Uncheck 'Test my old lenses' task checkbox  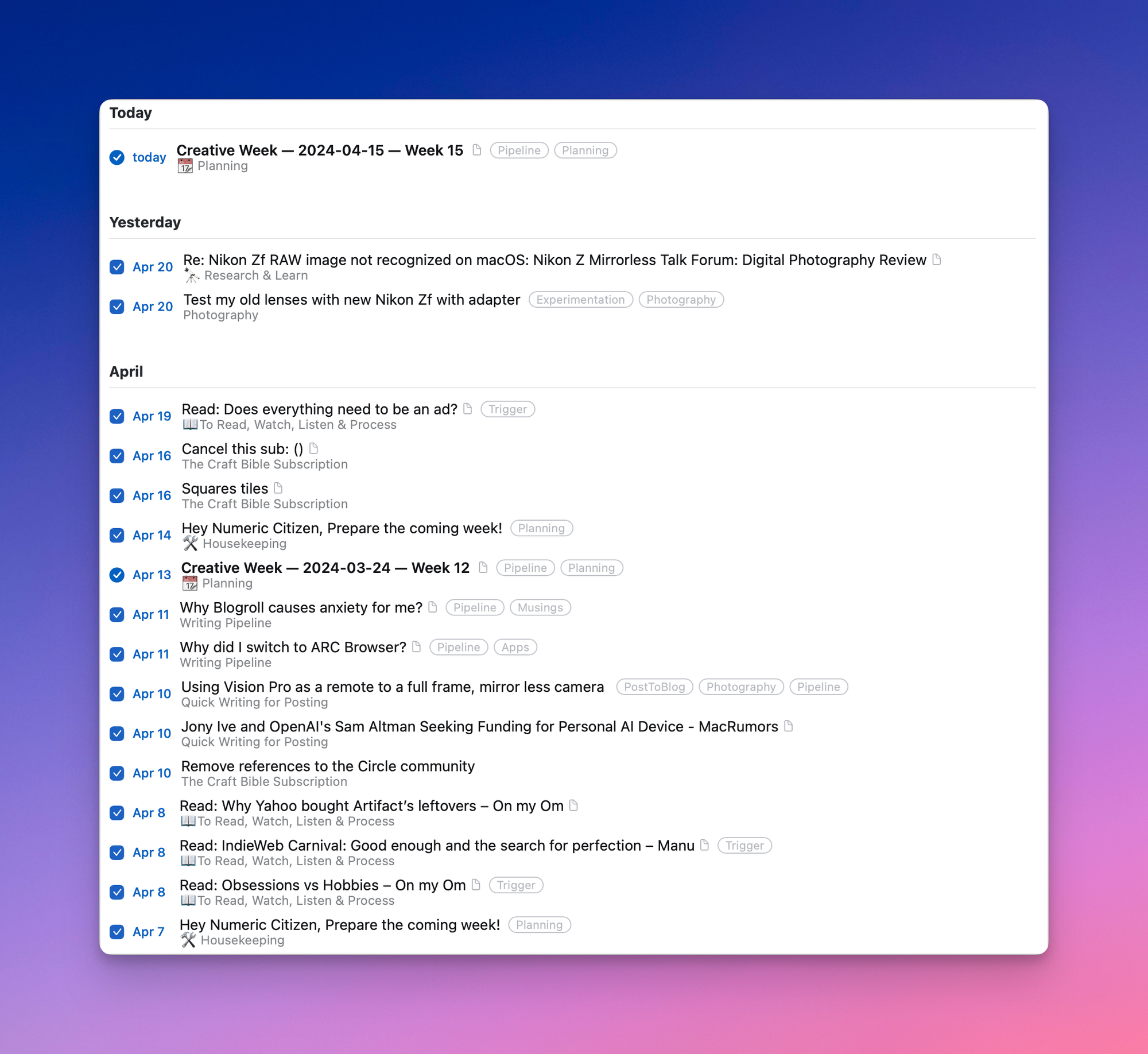117,307
